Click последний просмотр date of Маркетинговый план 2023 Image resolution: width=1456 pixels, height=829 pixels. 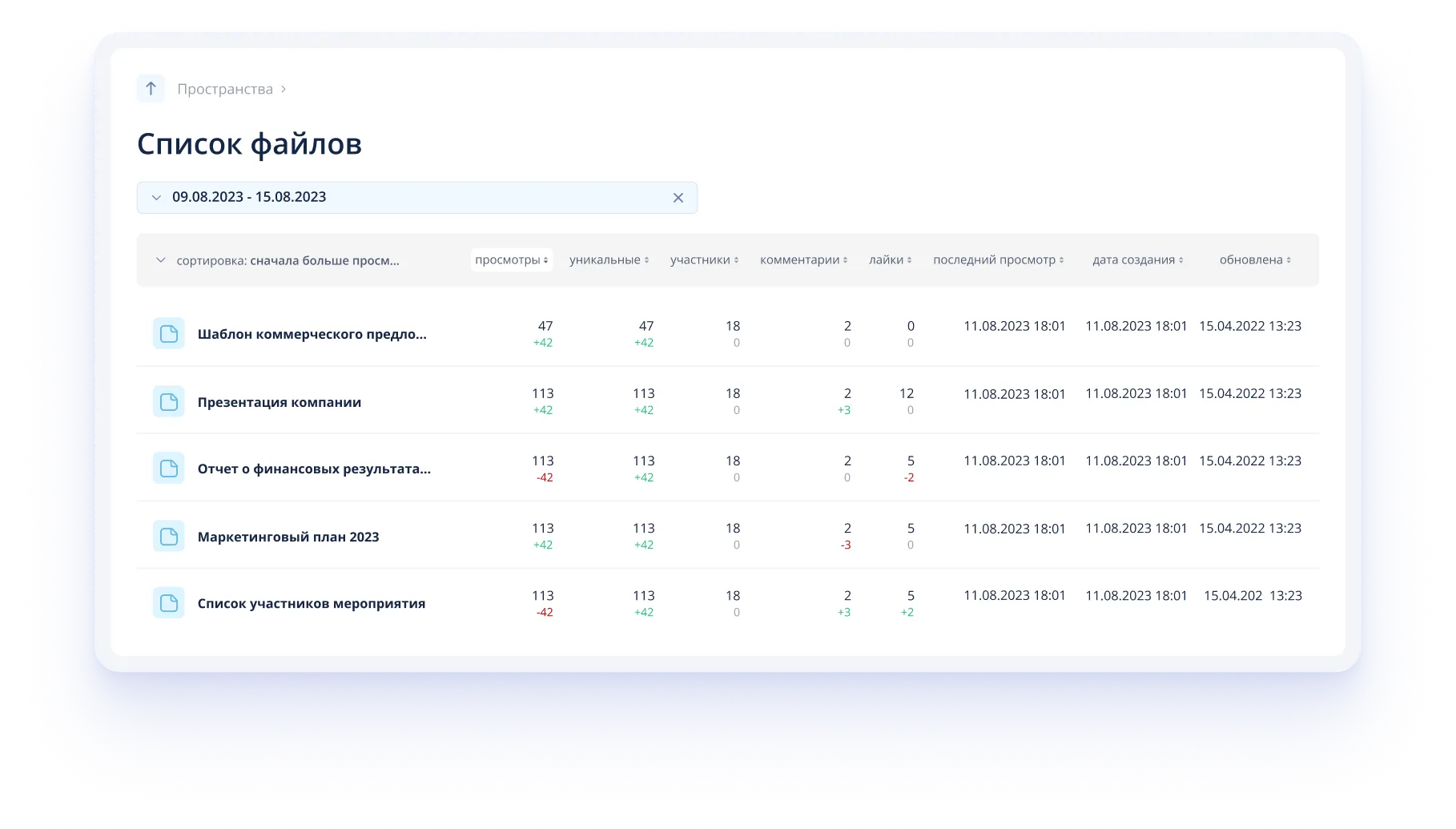tap(1015, 529)
